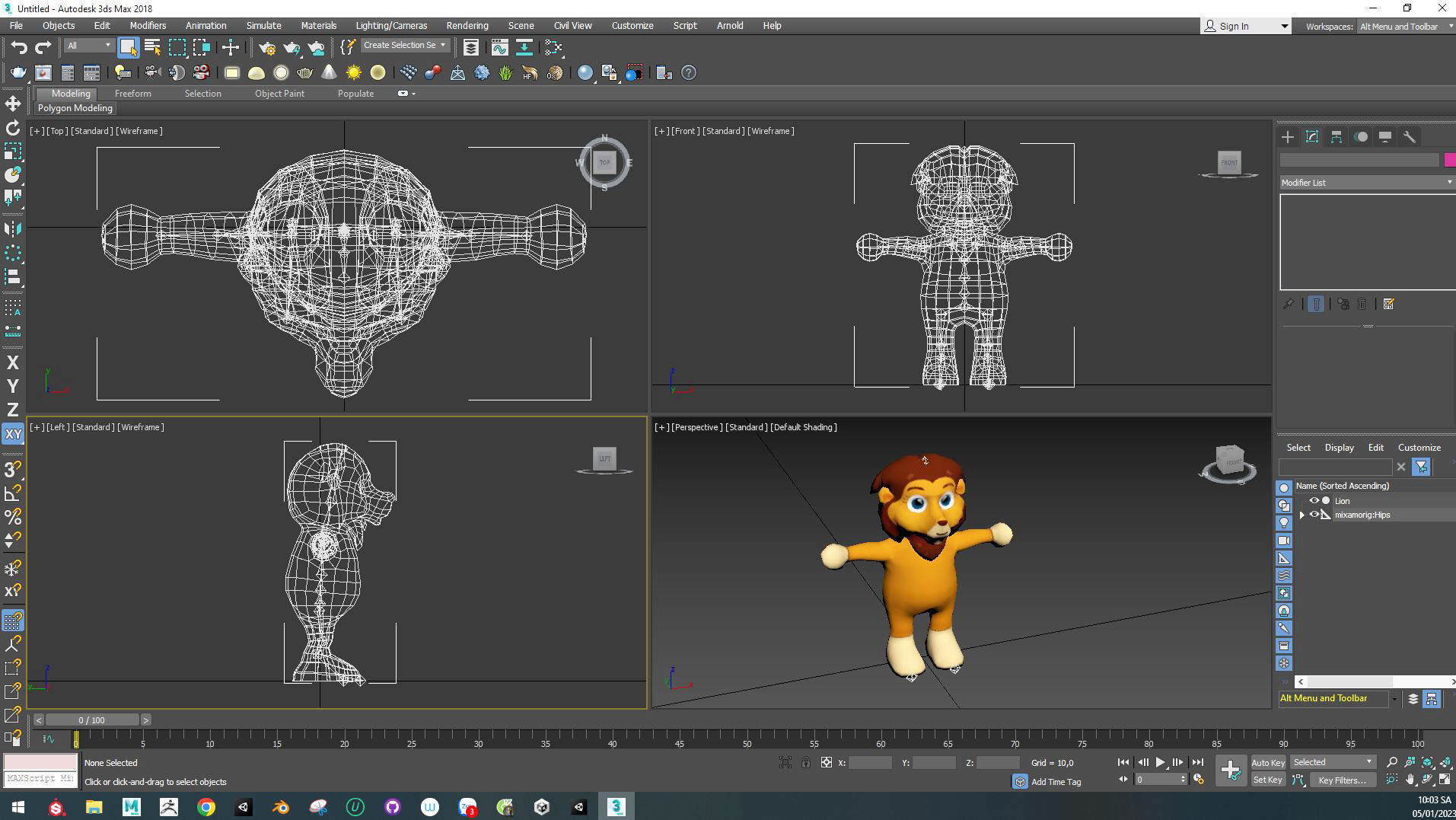
Task: Click the Mirror tool in left toolbar
Action: [13, 228]
